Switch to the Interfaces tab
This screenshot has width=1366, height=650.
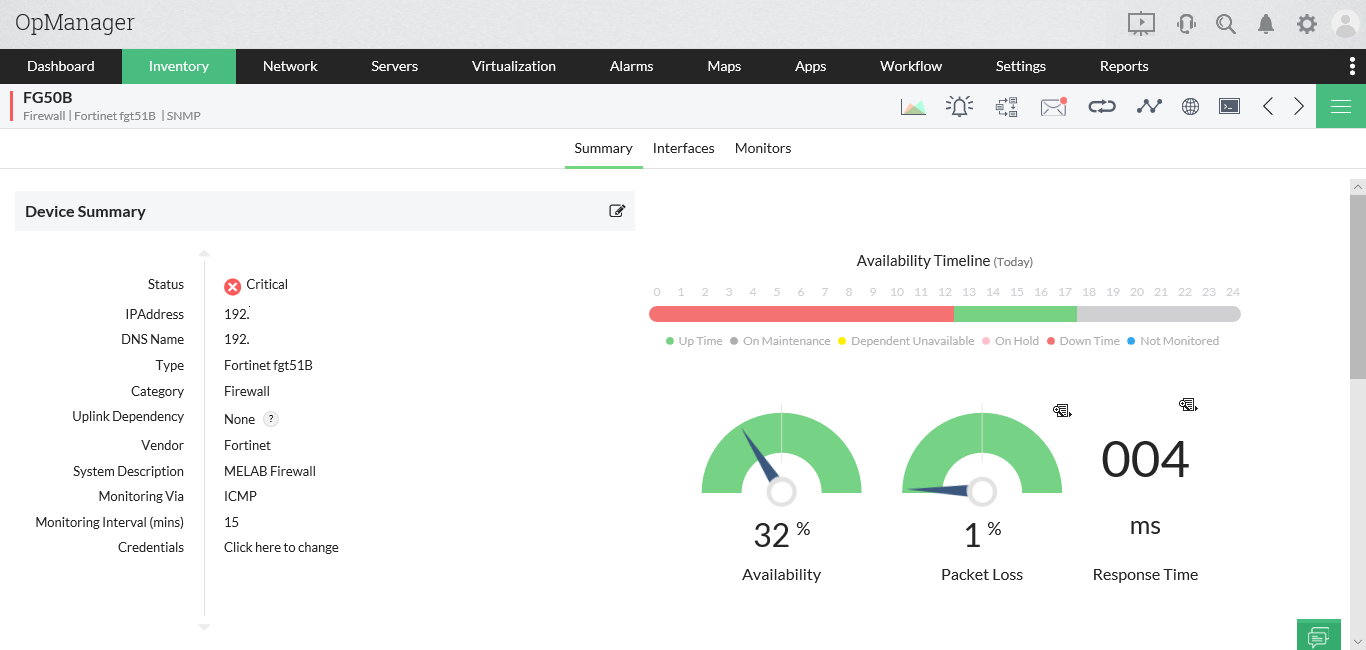[683, 147]
